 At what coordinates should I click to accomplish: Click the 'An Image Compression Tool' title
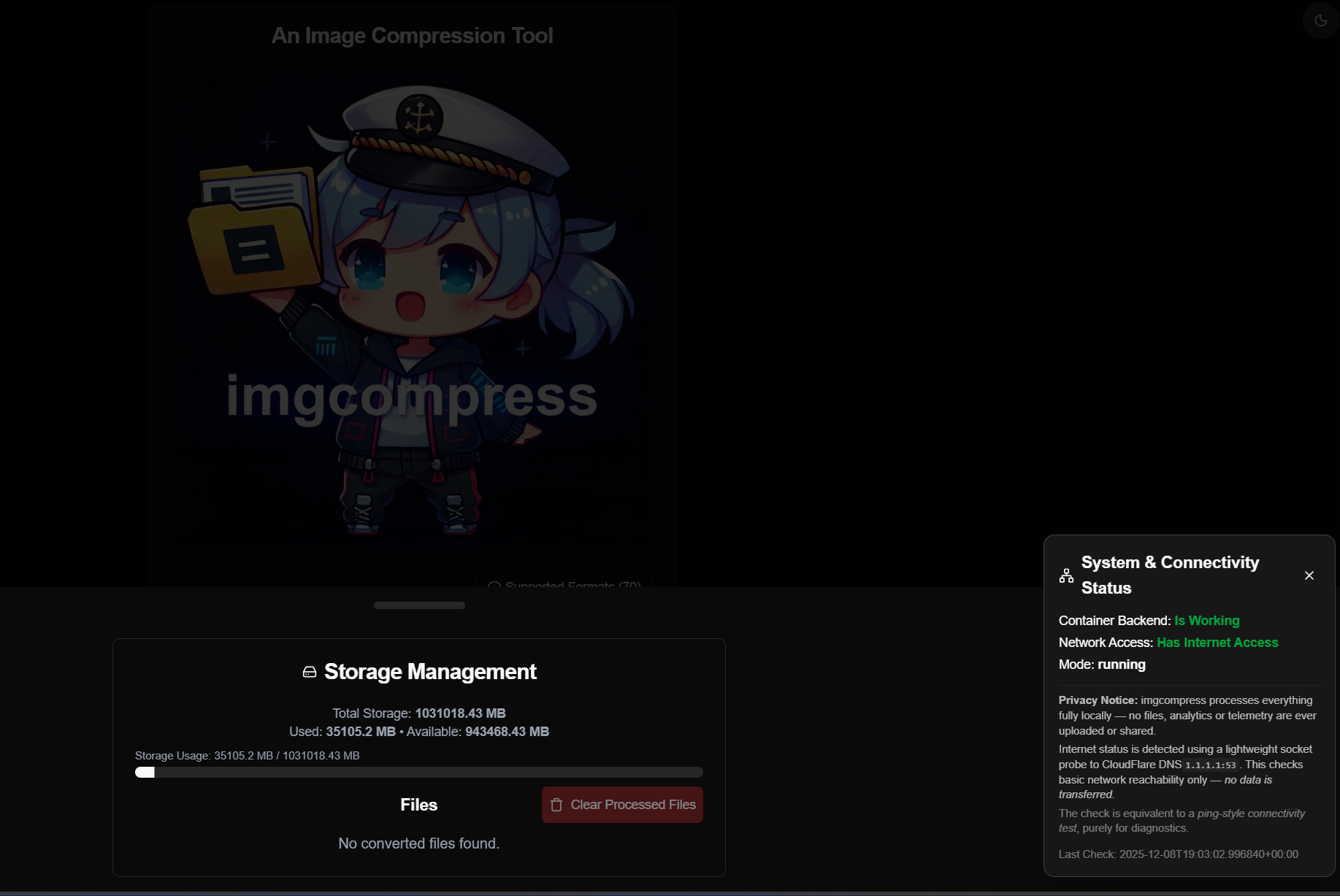pyautogui.click(x=412, y=36)
